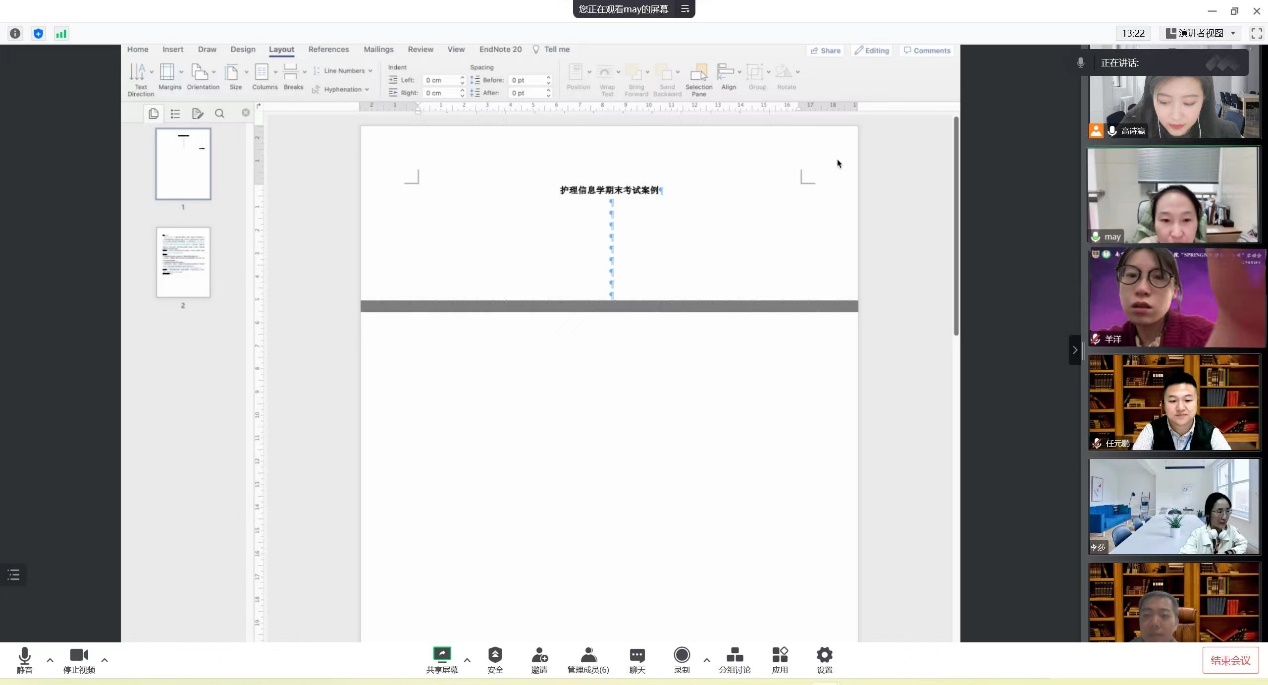The image size is (1268, 685).
Task: Click the 邀请 invite icon
Action: click(x=539, y=655)
